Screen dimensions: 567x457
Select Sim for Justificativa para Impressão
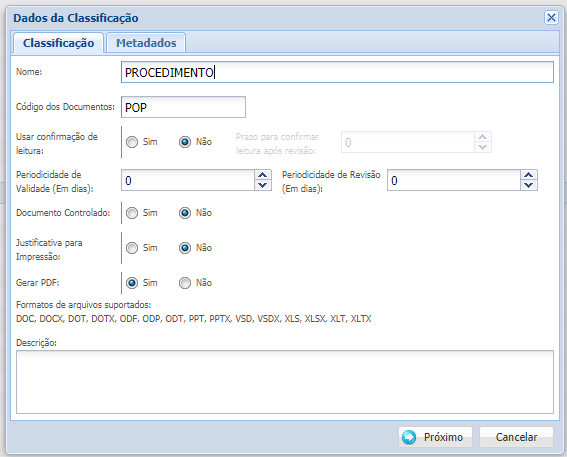point(132,248)
